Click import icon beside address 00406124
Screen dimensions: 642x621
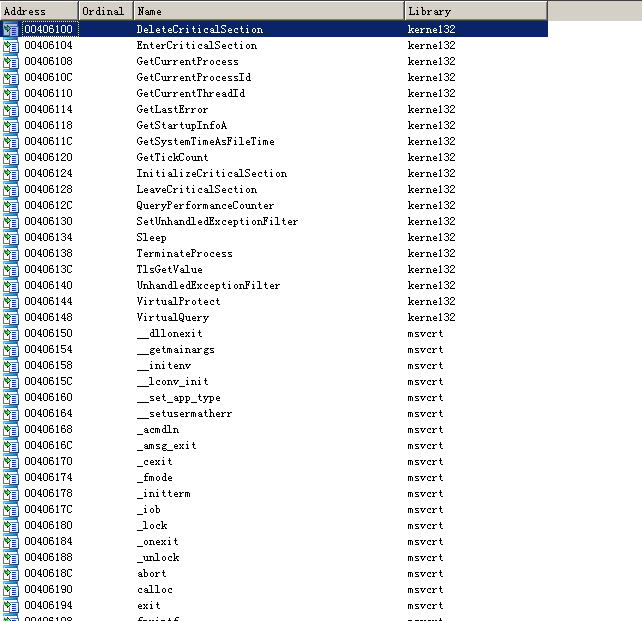[11, 174]
